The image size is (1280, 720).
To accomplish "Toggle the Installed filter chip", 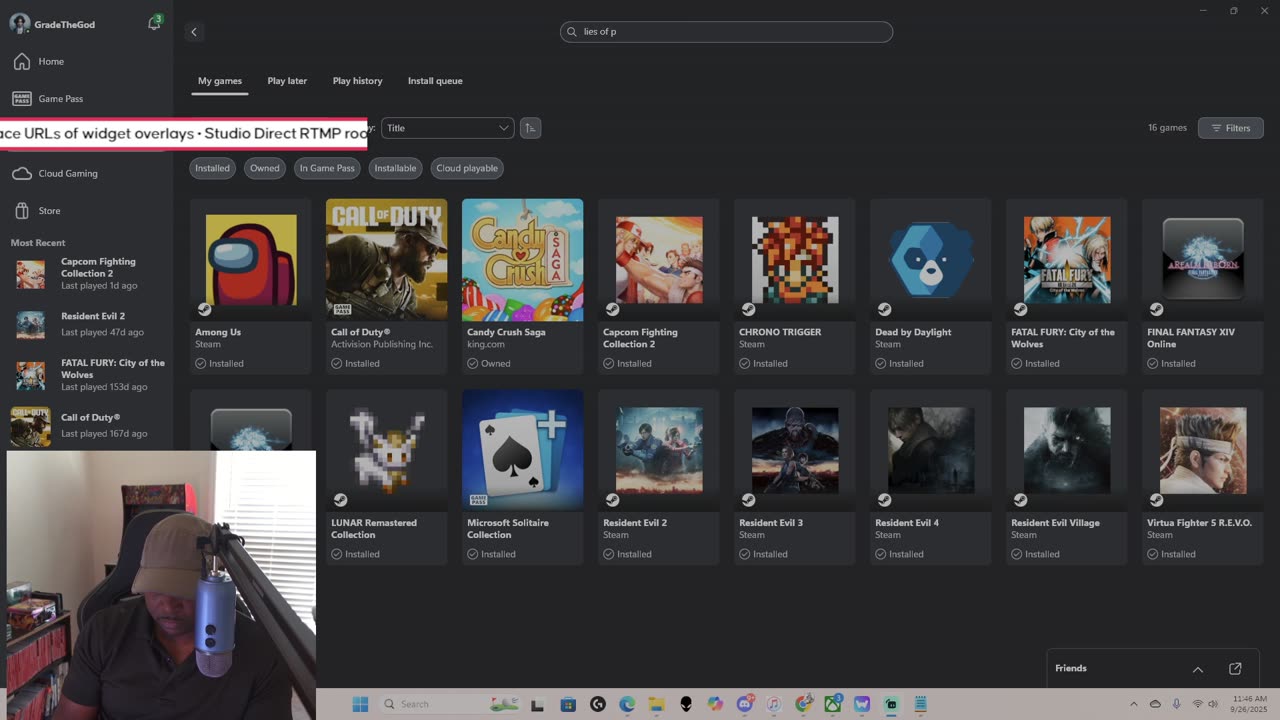I will point(212,168).
